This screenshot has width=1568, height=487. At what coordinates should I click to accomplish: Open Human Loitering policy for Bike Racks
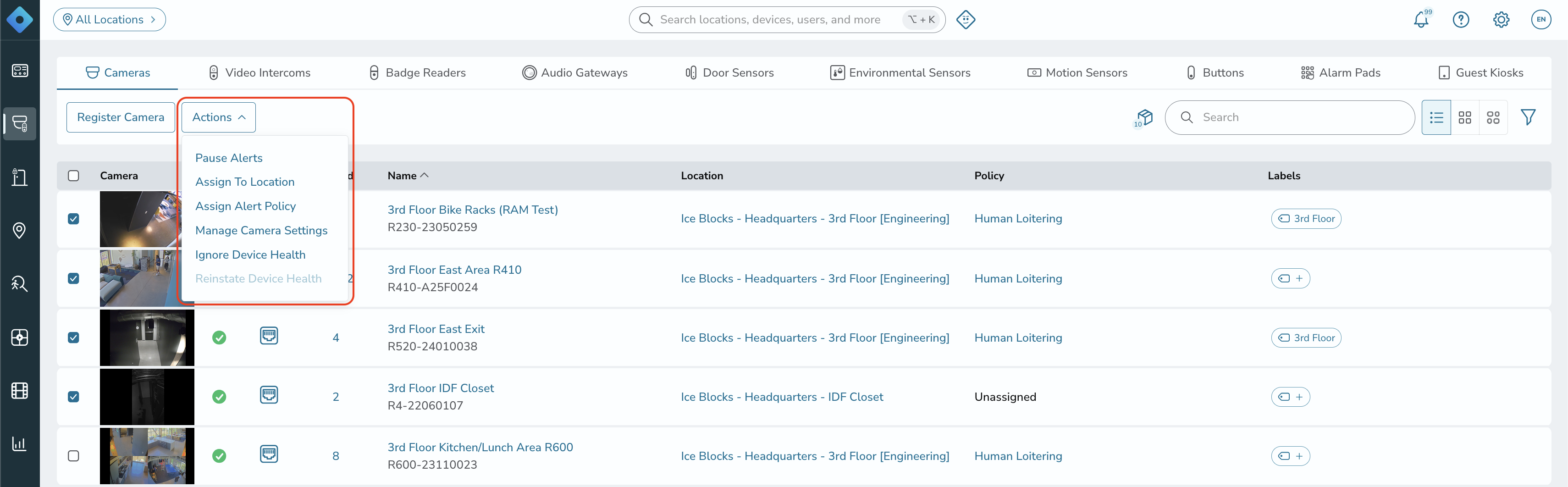point(1018,219)
